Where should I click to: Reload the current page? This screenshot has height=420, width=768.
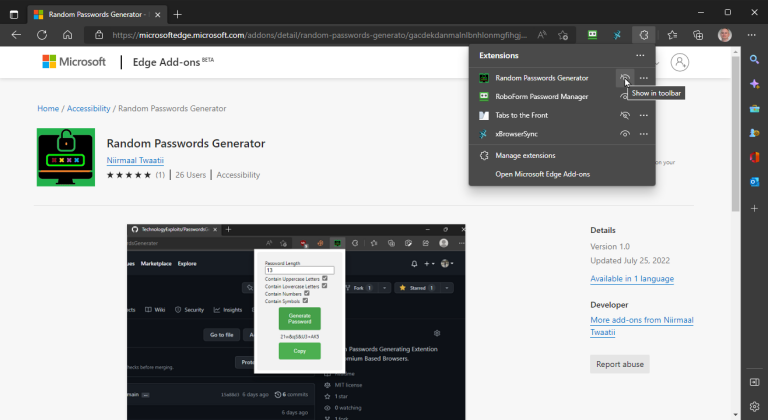coord(42,35)
